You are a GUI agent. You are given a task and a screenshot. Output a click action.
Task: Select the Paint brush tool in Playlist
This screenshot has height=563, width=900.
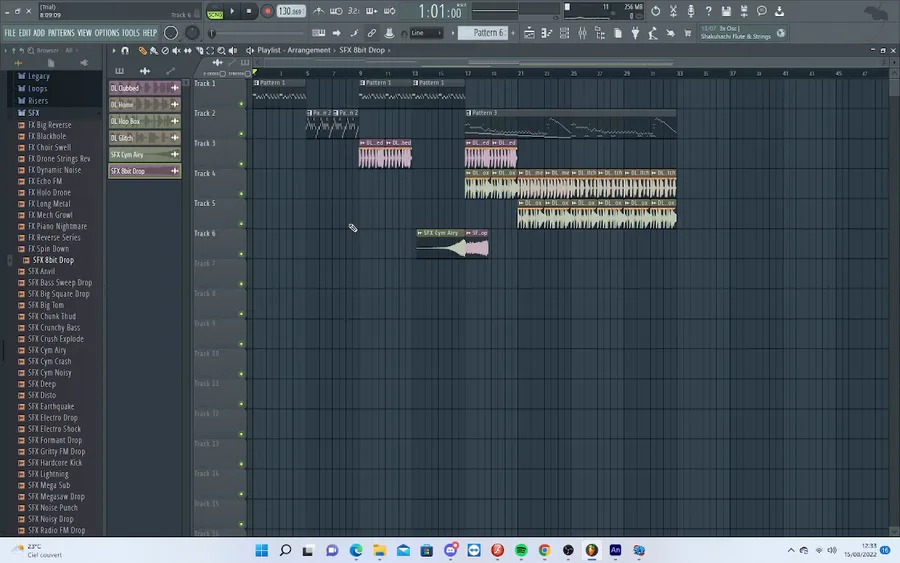point(154,51)
